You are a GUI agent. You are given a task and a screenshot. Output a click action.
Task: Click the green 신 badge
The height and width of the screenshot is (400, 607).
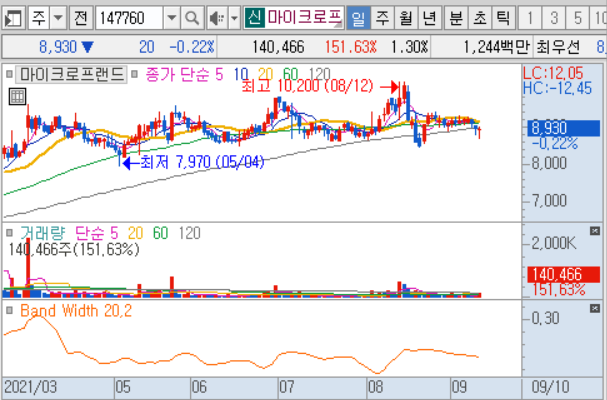click(x=254, y=17)
